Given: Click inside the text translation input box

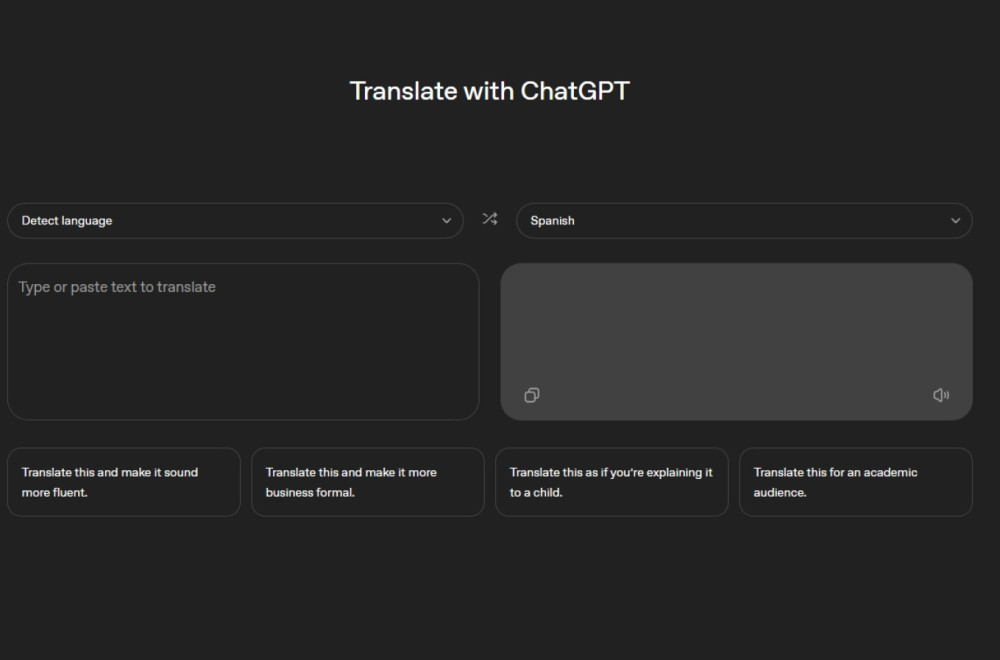Looking at the screenshot, I should [x=244, y=340].
